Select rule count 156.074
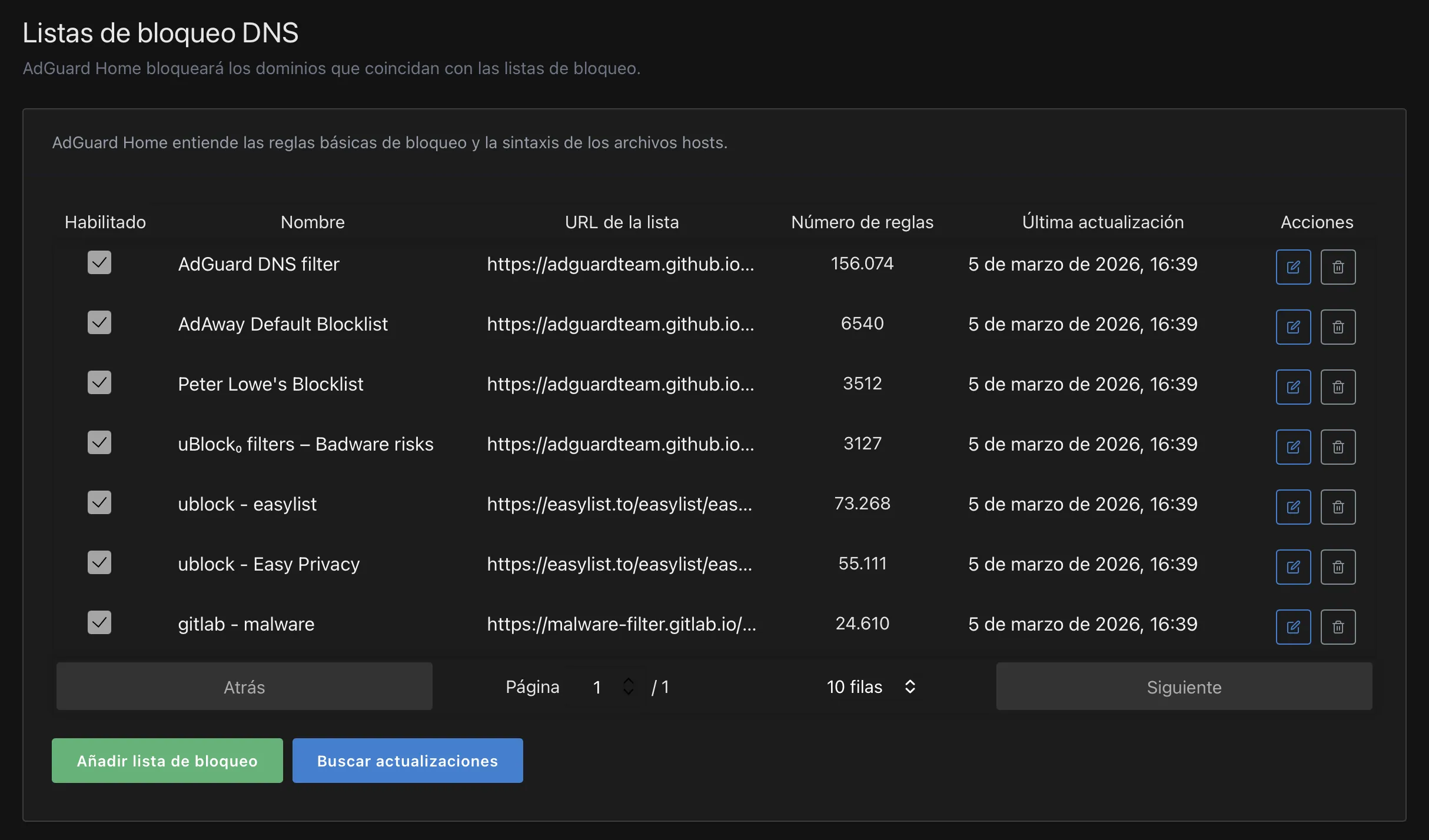 (x=862, y=264)
